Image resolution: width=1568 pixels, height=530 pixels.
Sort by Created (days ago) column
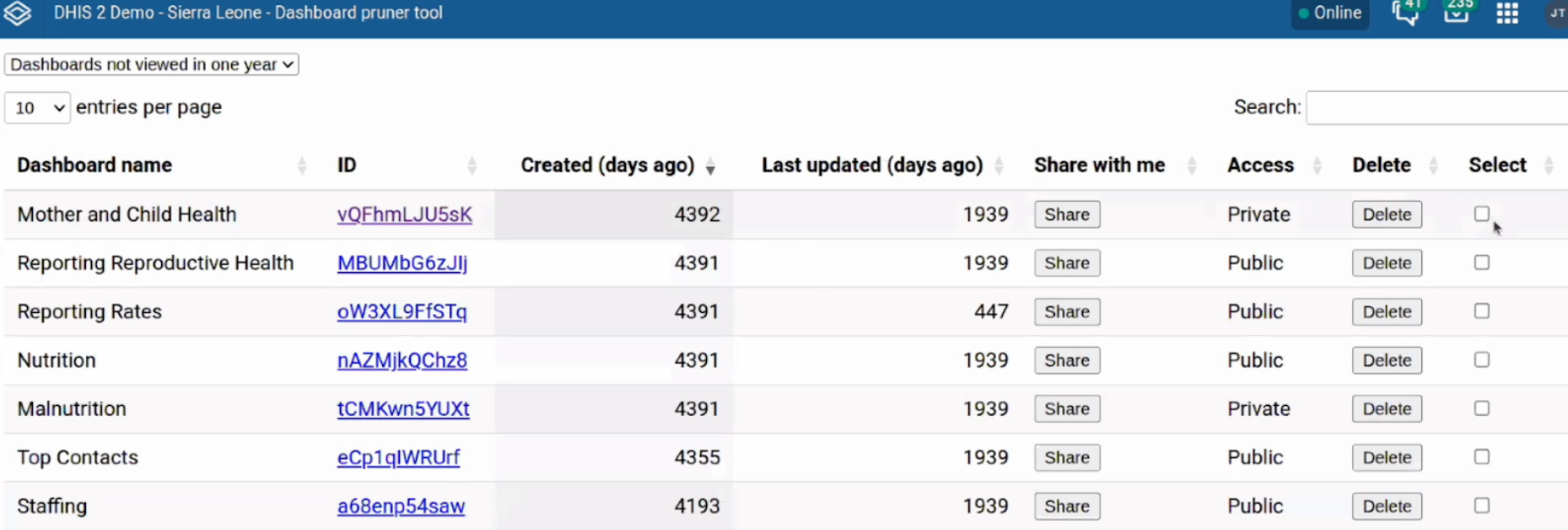tap(607, 165)
